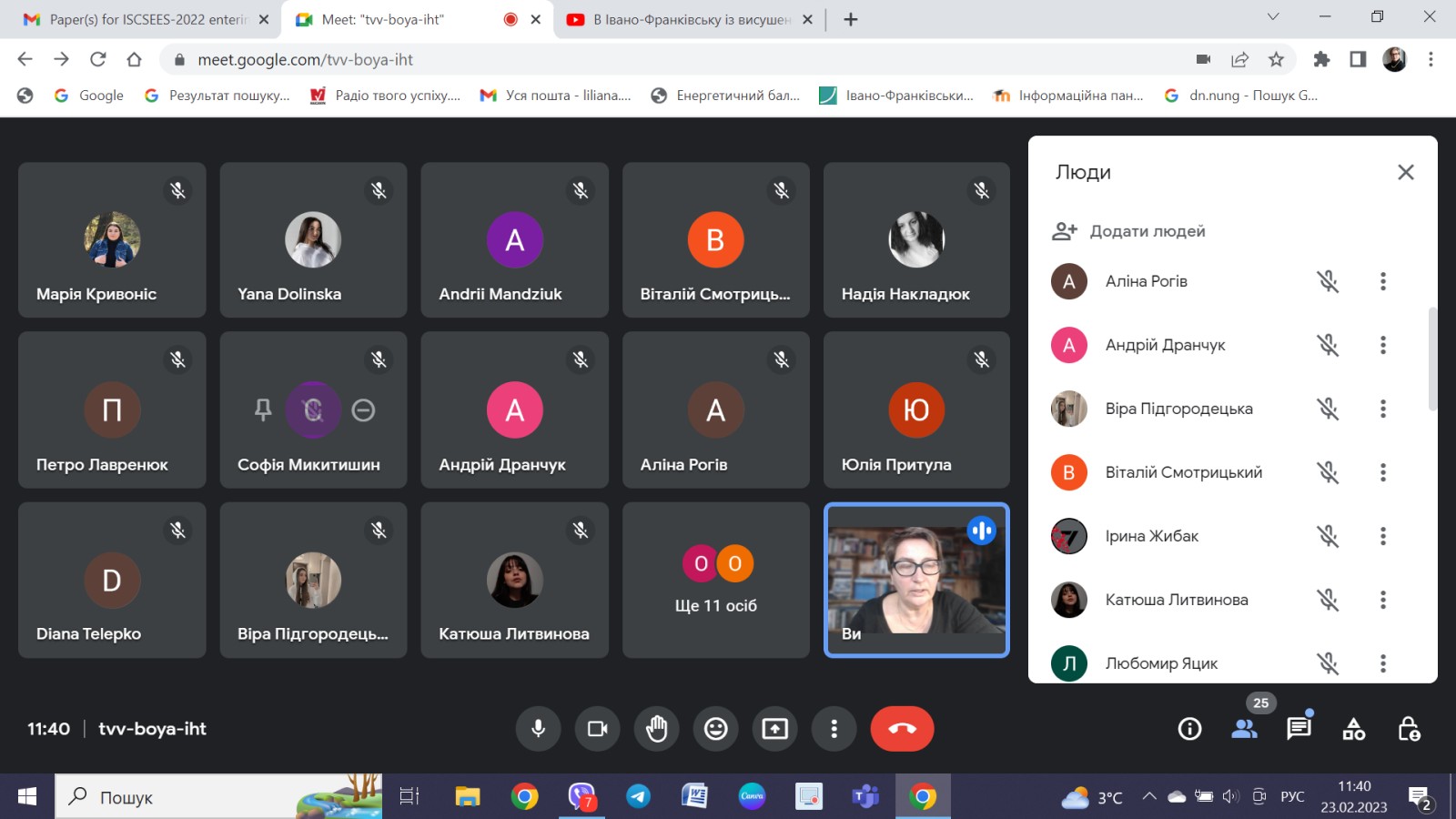Click Додати людей to invite participants

pos(1128,230)
